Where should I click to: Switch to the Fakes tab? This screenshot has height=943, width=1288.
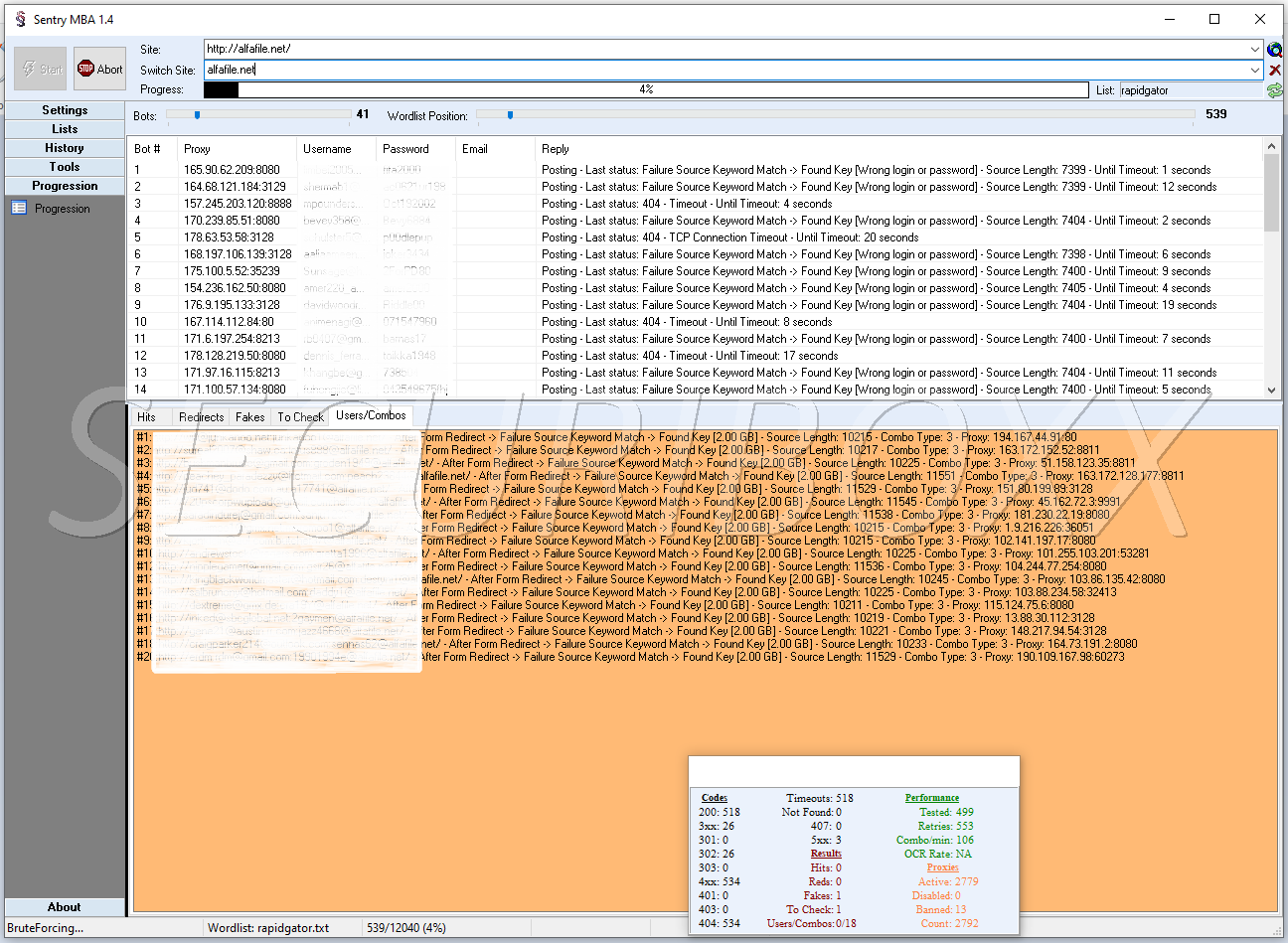pos(250,417)
